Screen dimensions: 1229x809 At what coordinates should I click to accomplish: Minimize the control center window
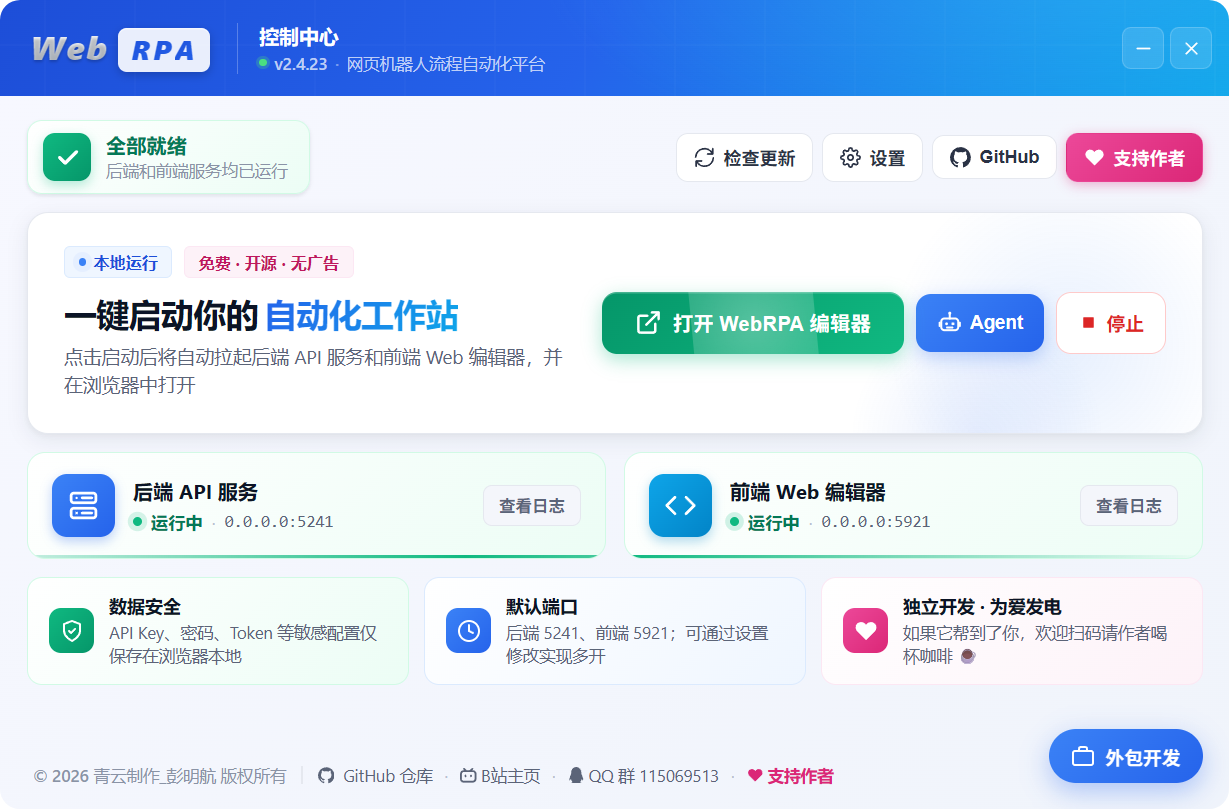tap(1143, 48)
